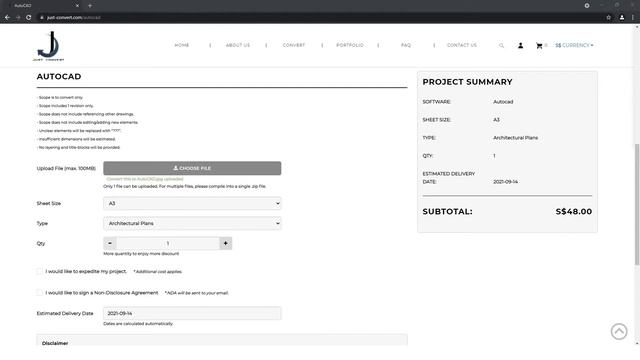Open the browser menu three-dot icon
This screenshot has width=640, height=360.
[x=633, y=18]
